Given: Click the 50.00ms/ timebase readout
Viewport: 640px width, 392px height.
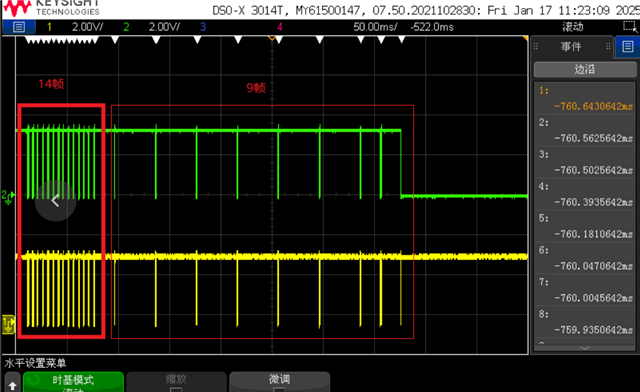Looking at the screenshot, I should point(375,27).
